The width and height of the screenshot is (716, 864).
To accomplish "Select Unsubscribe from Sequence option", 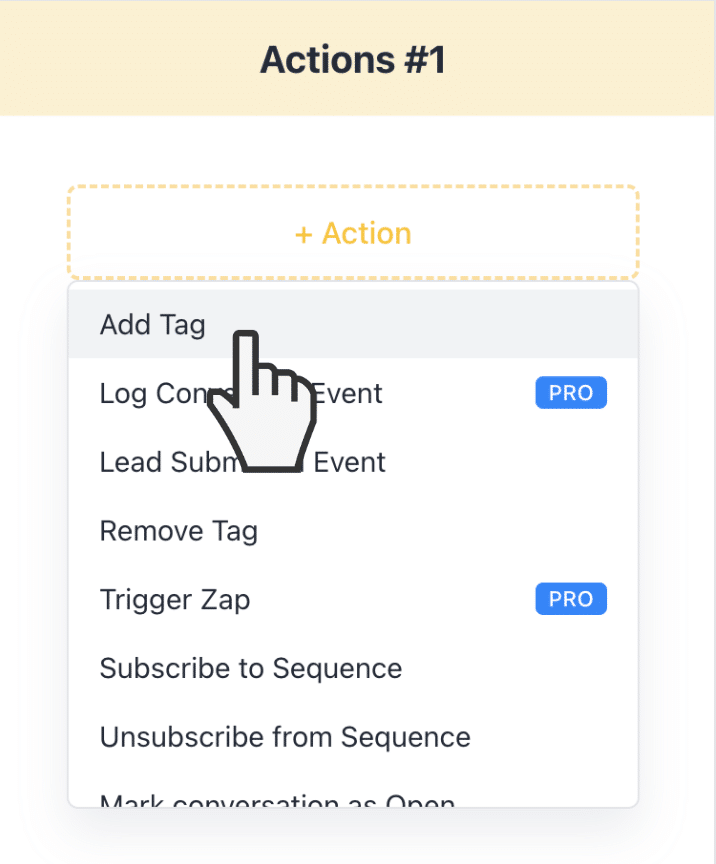I will (353, 737).
